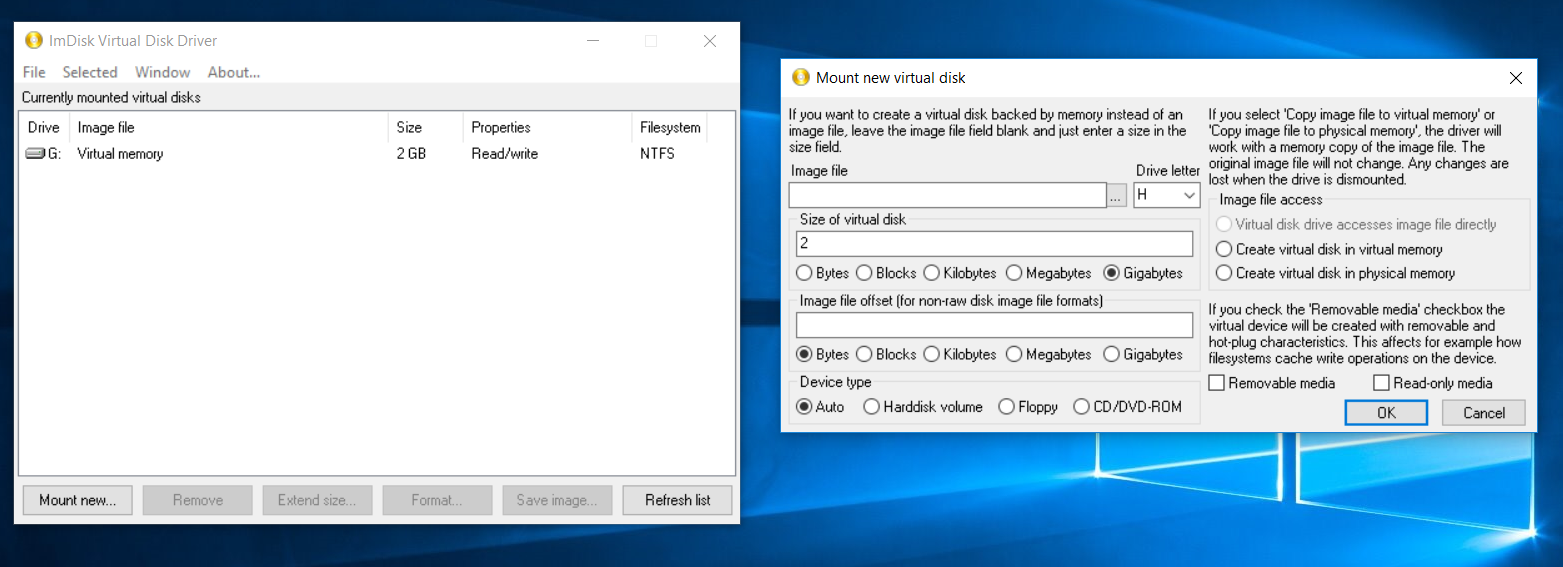
Task: Click the Drive column header
Action: pyautogui.click(x=44, y=127)
